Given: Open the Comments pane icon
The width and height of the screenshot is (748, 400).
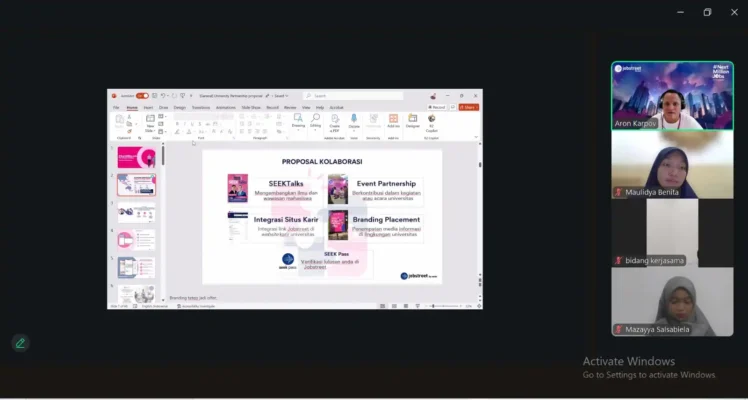Looking at the screenshot, I should point(453,107).
